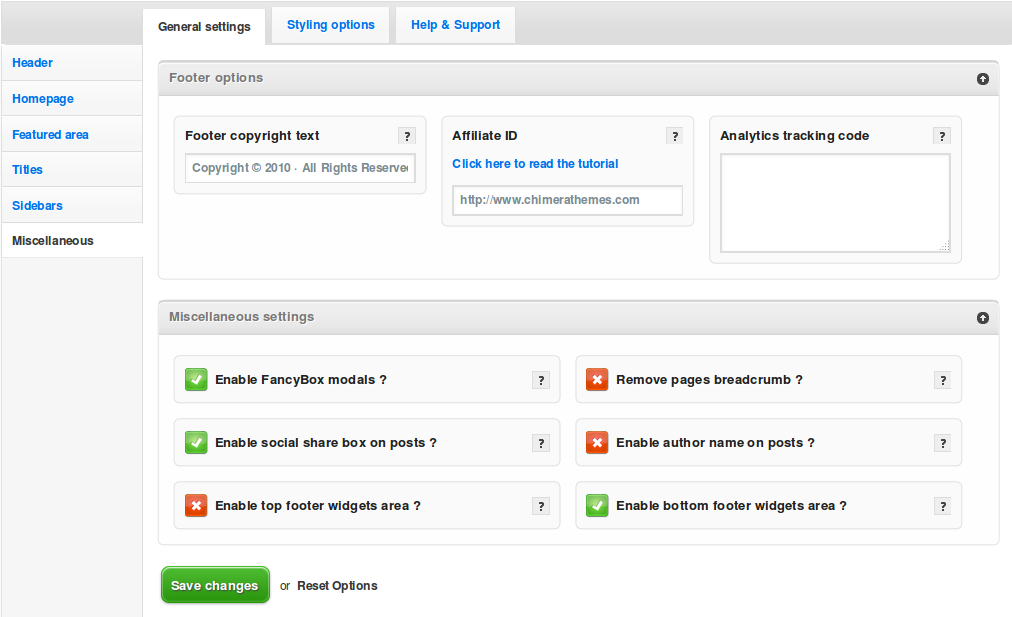Focus the Affiliate ID URL input field

coord(567,200)
